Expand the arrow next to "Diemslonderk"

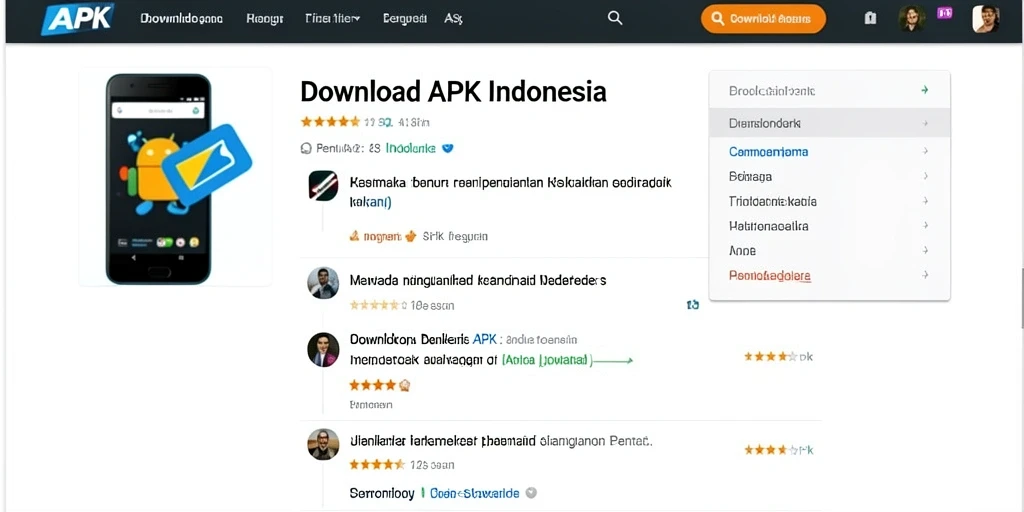click(925, 123)
